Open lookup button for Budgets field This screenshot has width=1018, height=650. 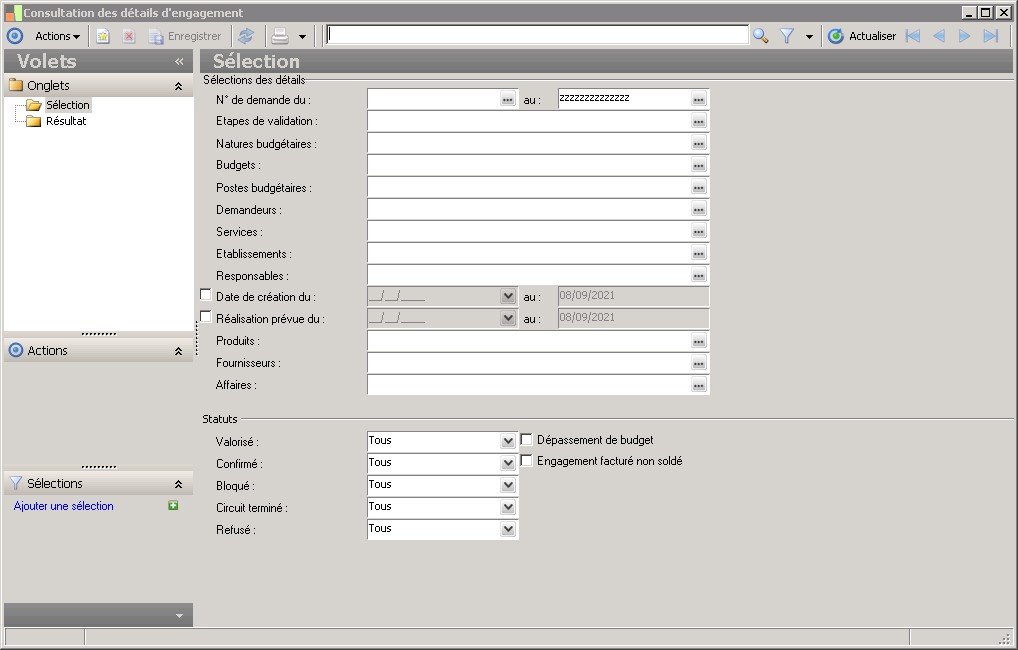coord(699,166)
